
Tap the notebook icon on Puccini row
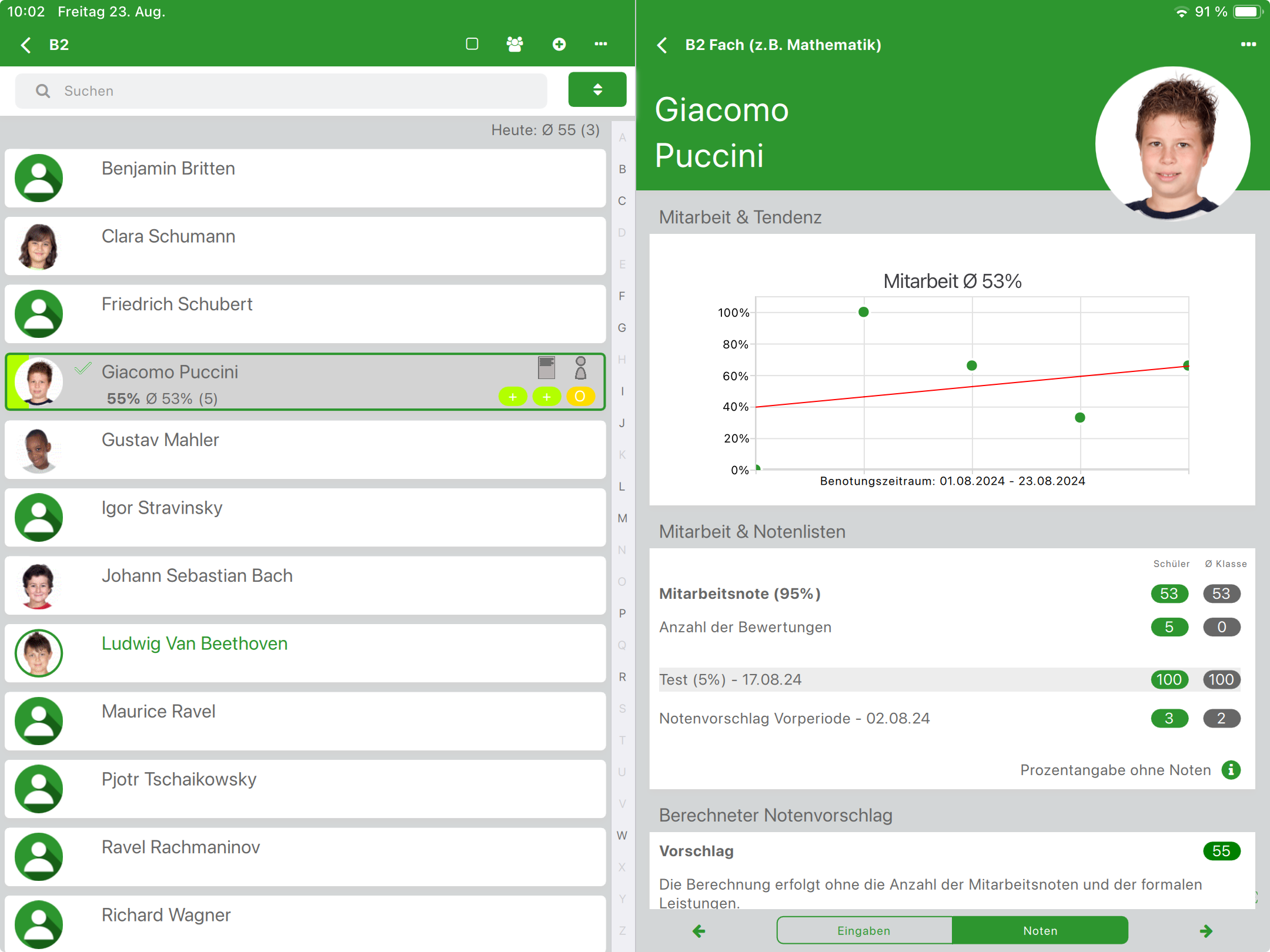(546, 368)
